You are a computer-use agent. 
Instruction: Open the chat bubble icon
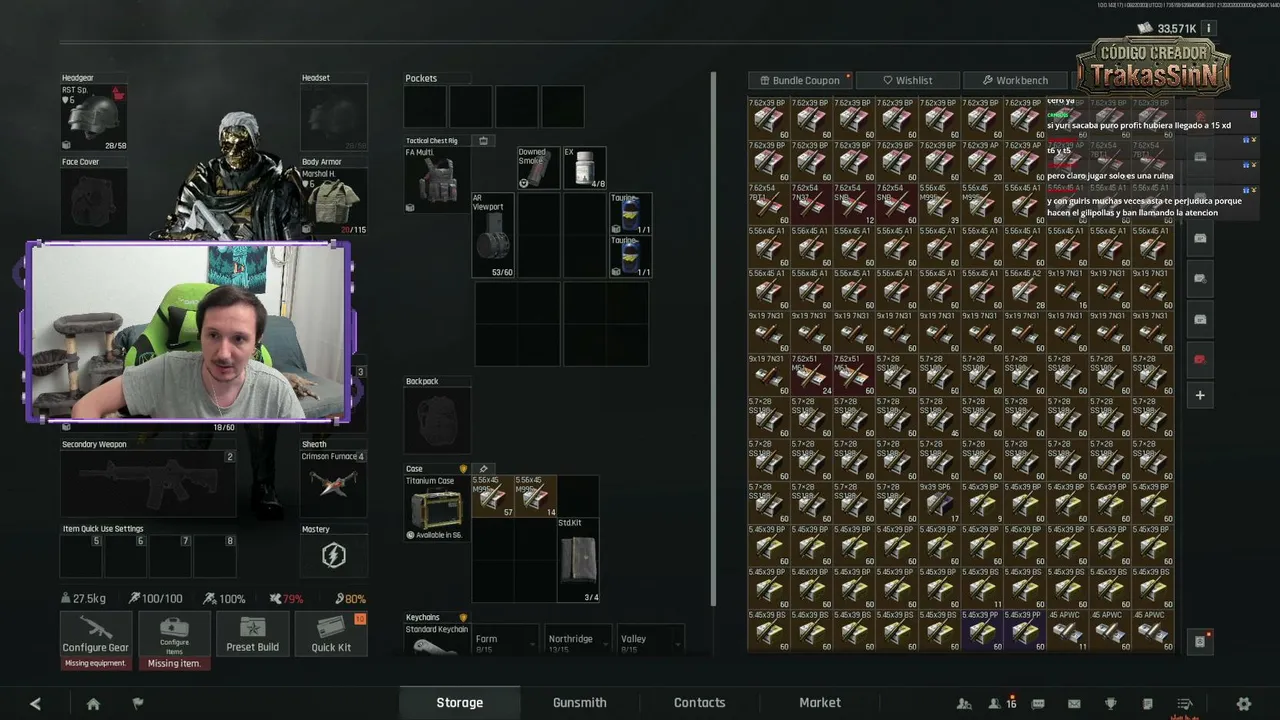tap(1039, 703)
